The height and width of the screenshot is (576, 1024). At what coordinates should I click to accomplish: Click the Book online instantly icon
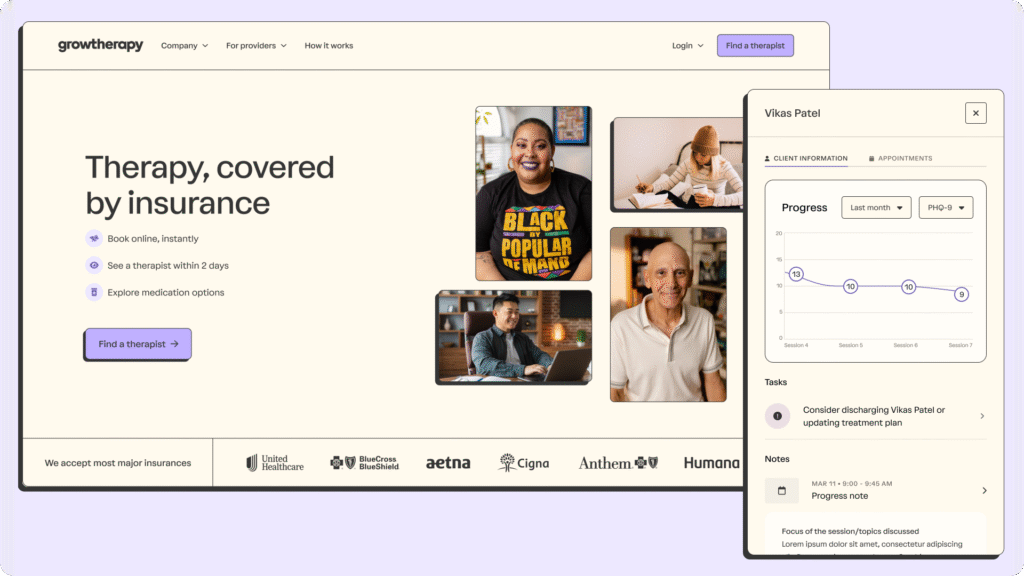coord(94,238)
